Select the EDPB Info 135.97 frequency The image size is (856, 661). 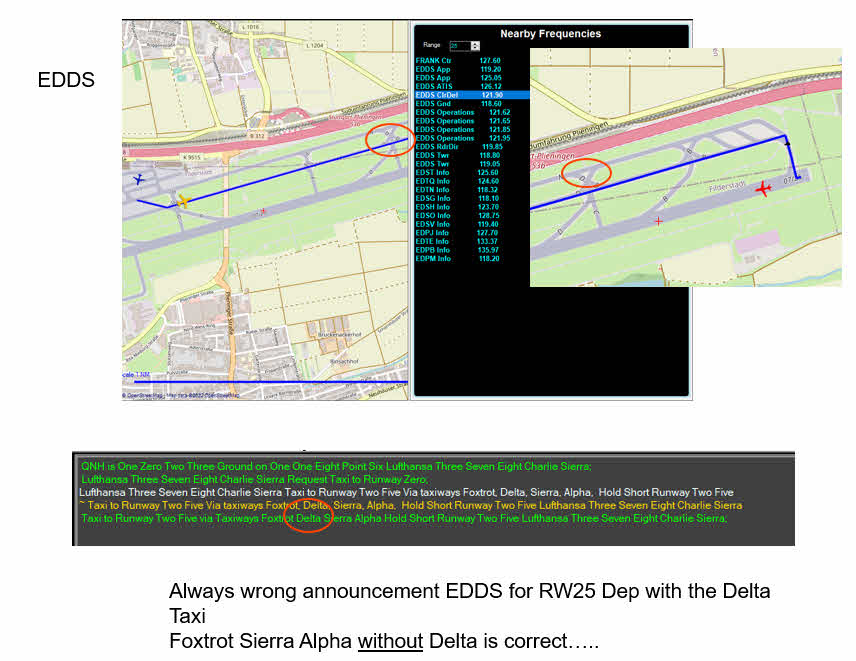point(457,250)
